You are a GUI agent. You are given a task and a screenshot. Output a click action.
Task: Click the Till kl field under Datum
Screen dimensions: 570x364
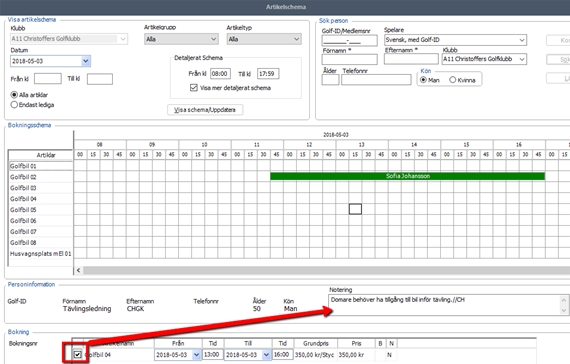100,79
